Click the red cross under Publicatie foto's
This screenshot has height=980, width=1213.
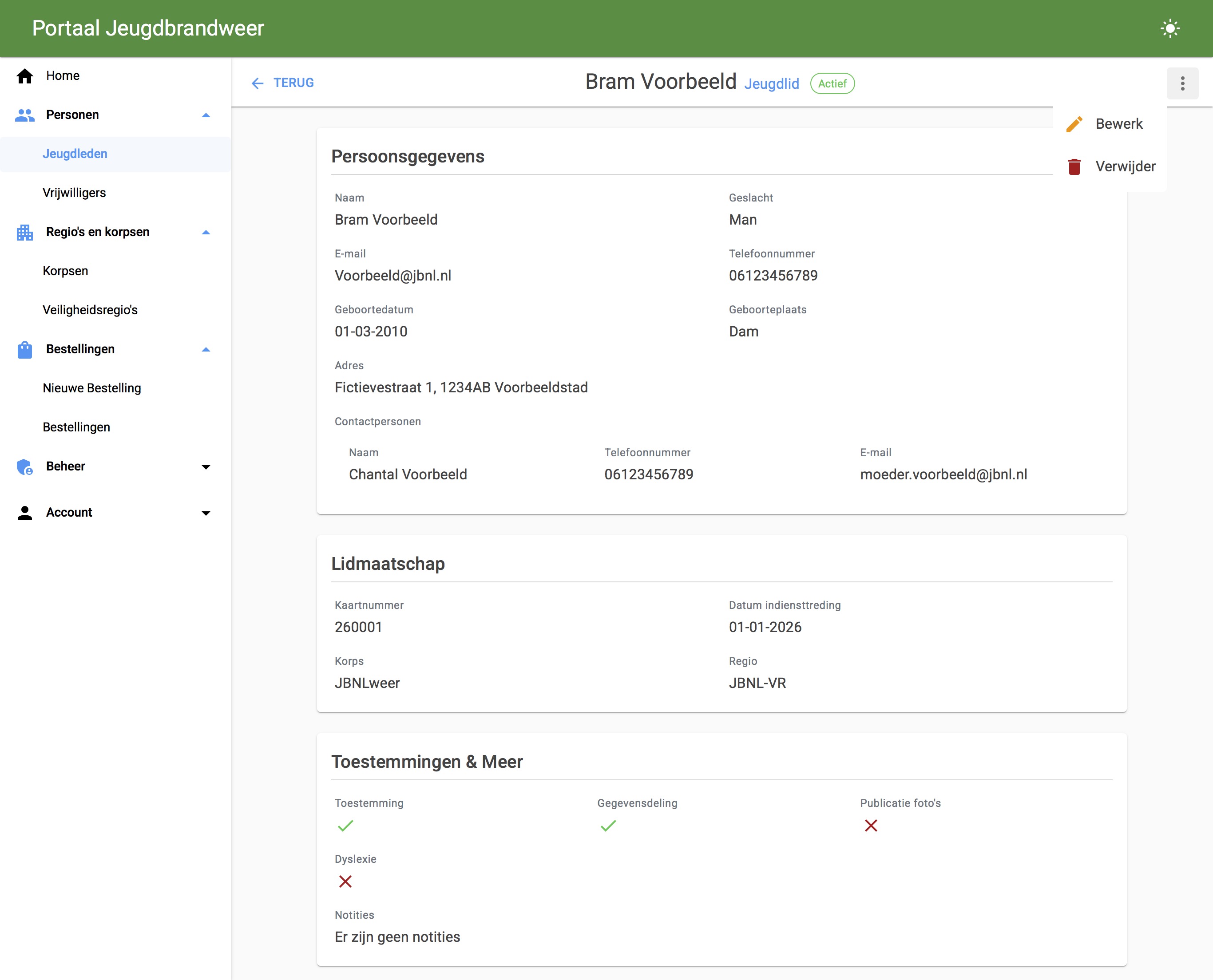tap(871, 826)
